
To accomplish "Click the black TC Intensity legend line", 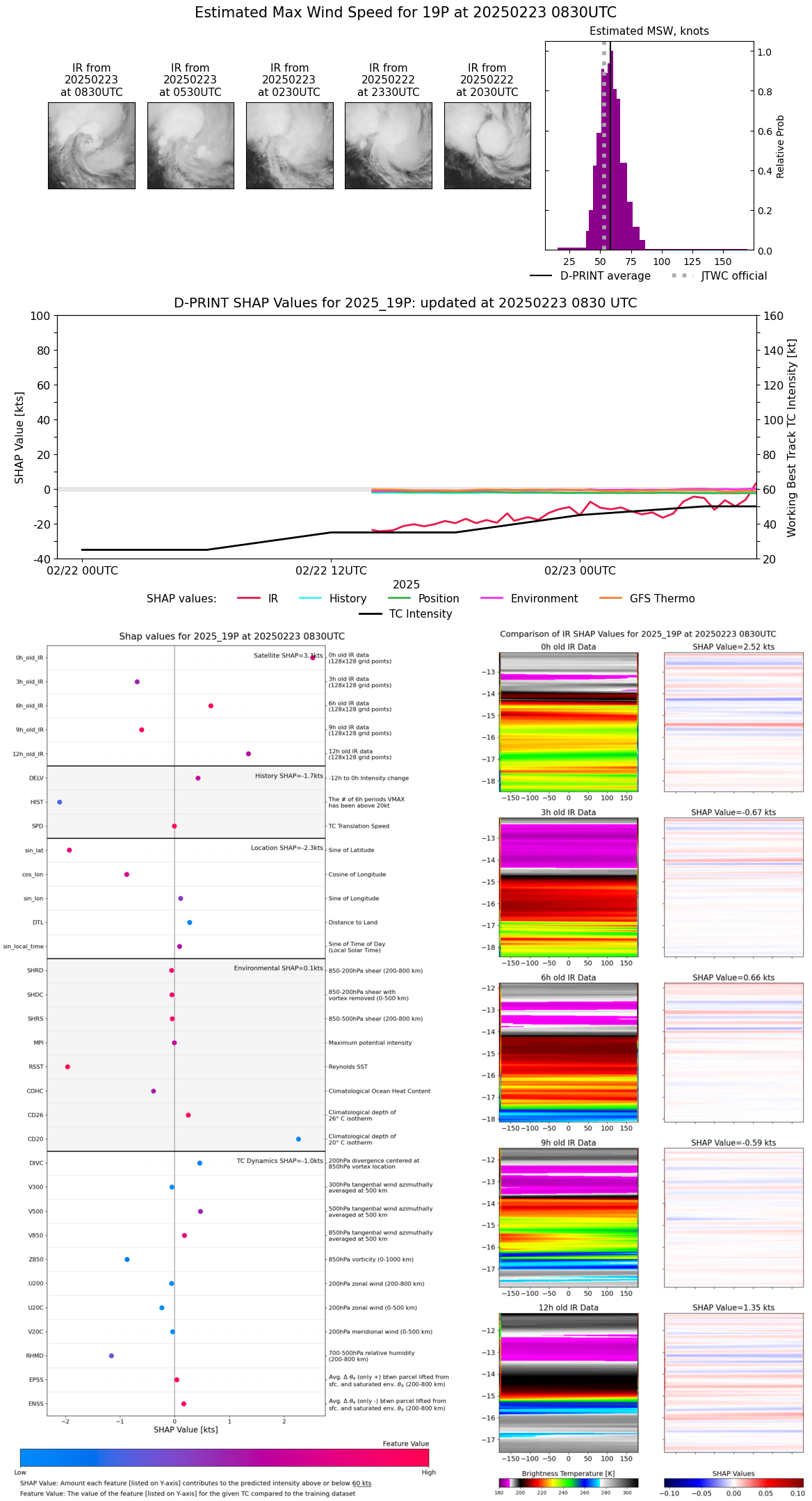I will [x=370, y=613].
